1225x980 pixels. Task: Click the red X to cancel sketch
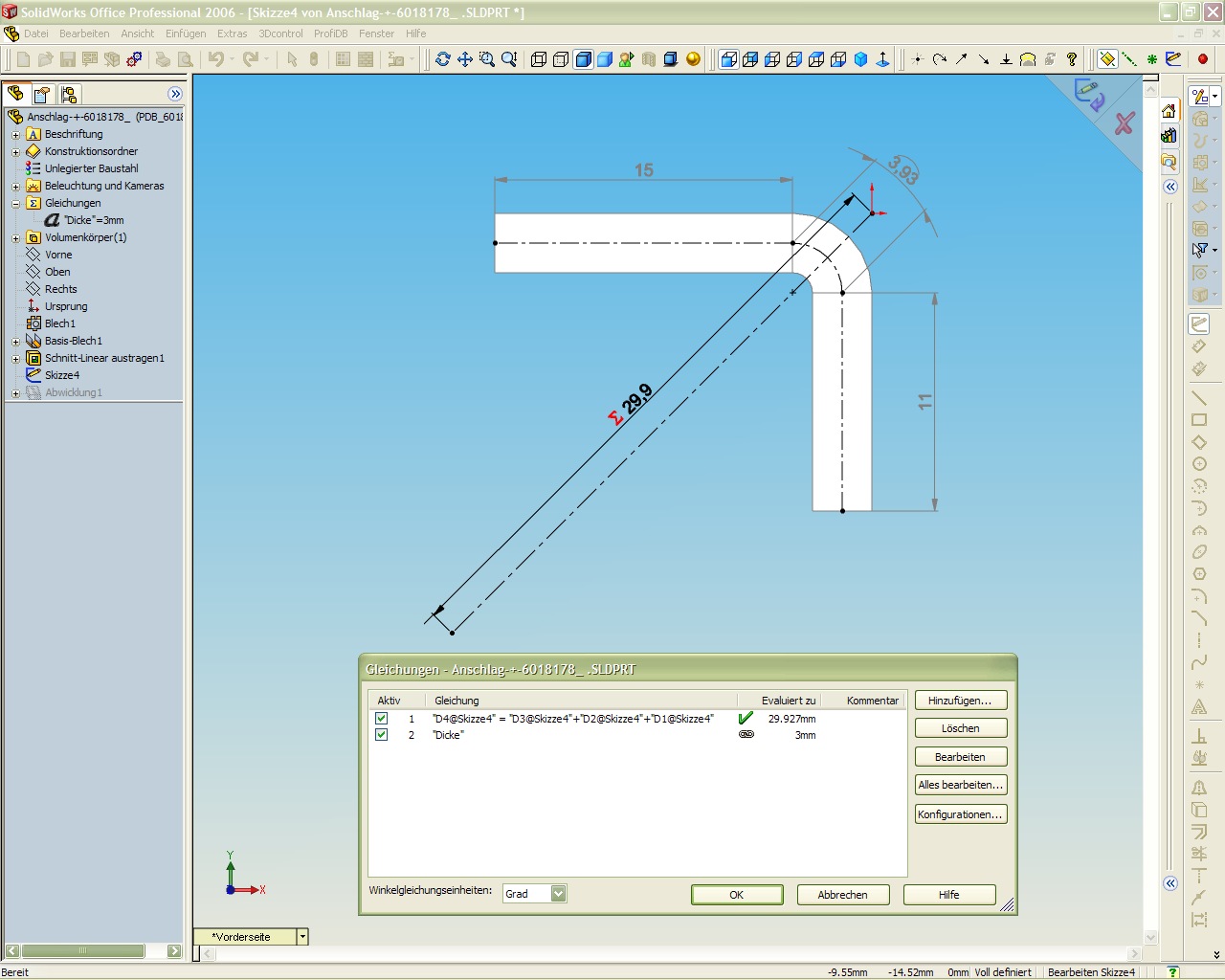click(x=1125, y=123)
